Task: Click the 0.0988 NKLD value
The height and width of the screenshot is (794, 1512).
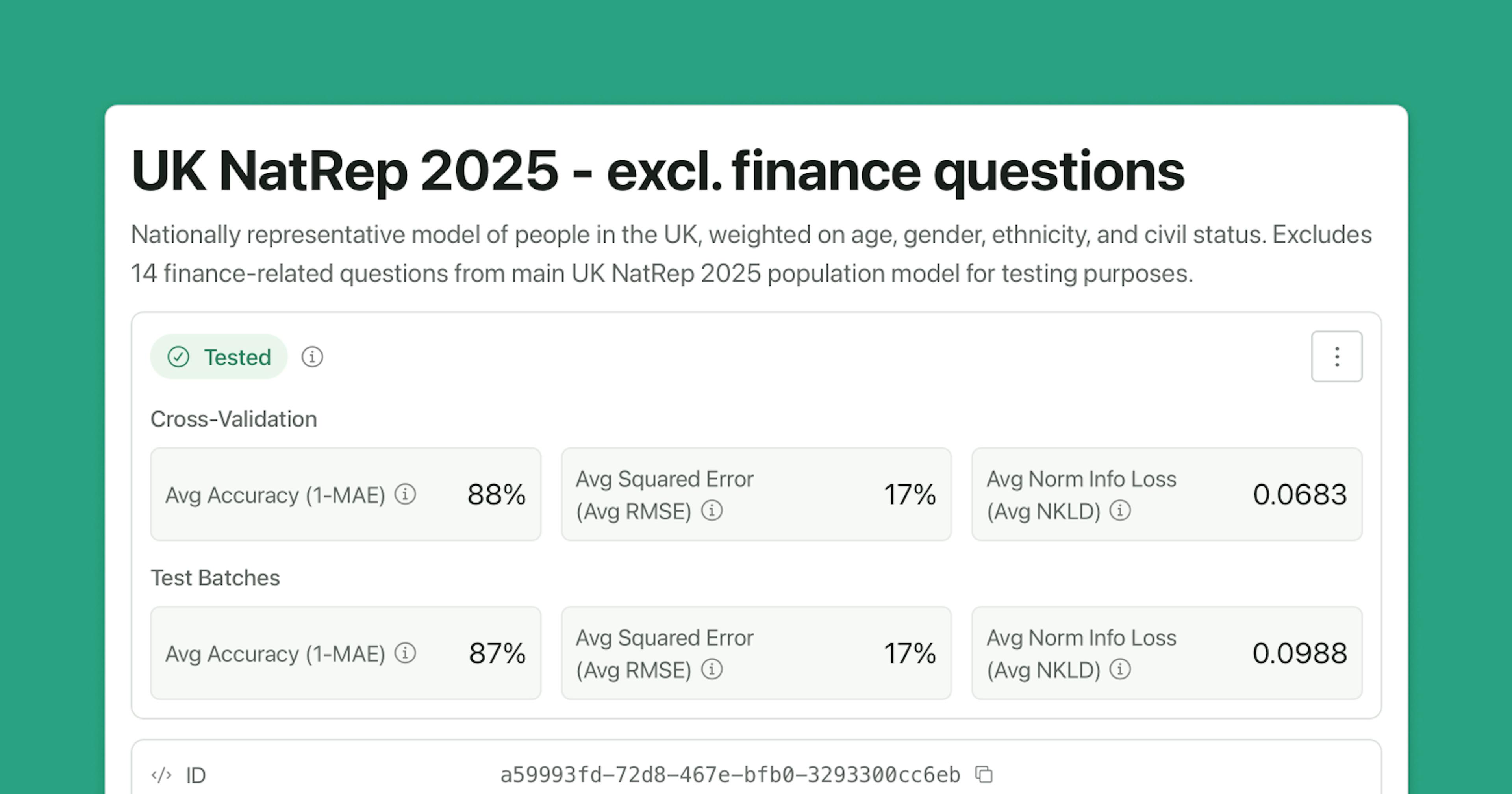Action: [x=1299, y=653]
